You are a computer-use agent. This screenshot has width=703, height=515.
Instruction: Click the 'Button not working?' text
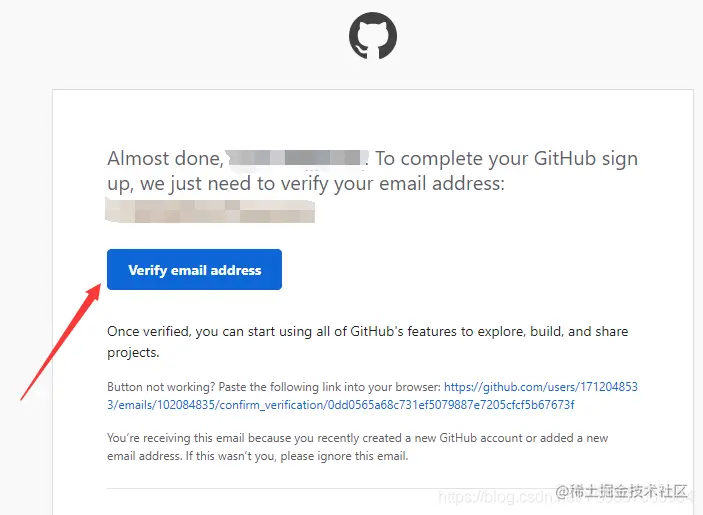pos(161,387)
